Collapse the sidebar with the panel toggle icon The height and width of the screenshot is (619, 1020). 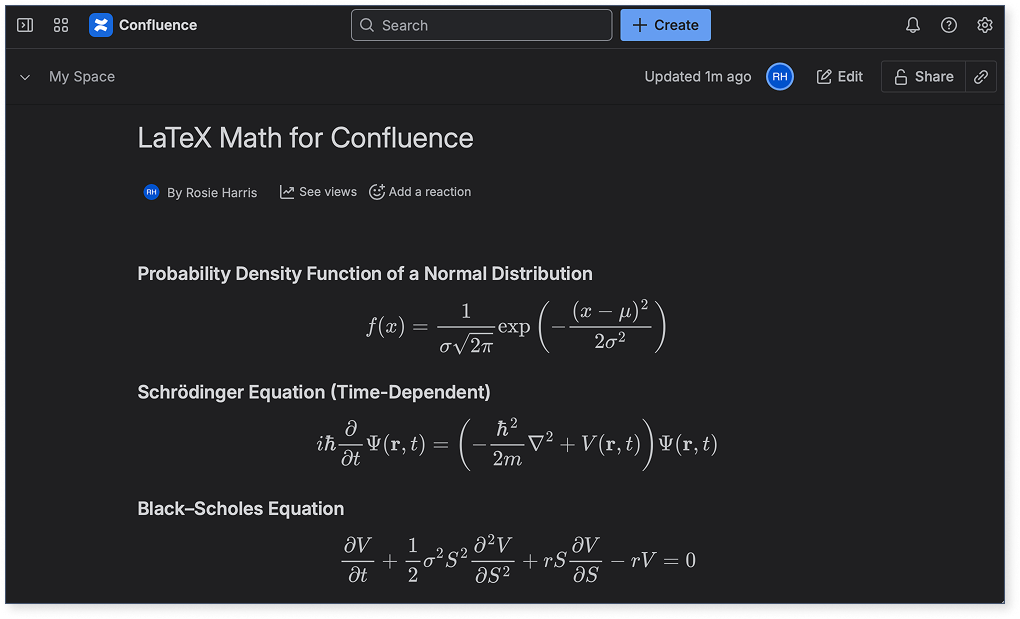25,25
